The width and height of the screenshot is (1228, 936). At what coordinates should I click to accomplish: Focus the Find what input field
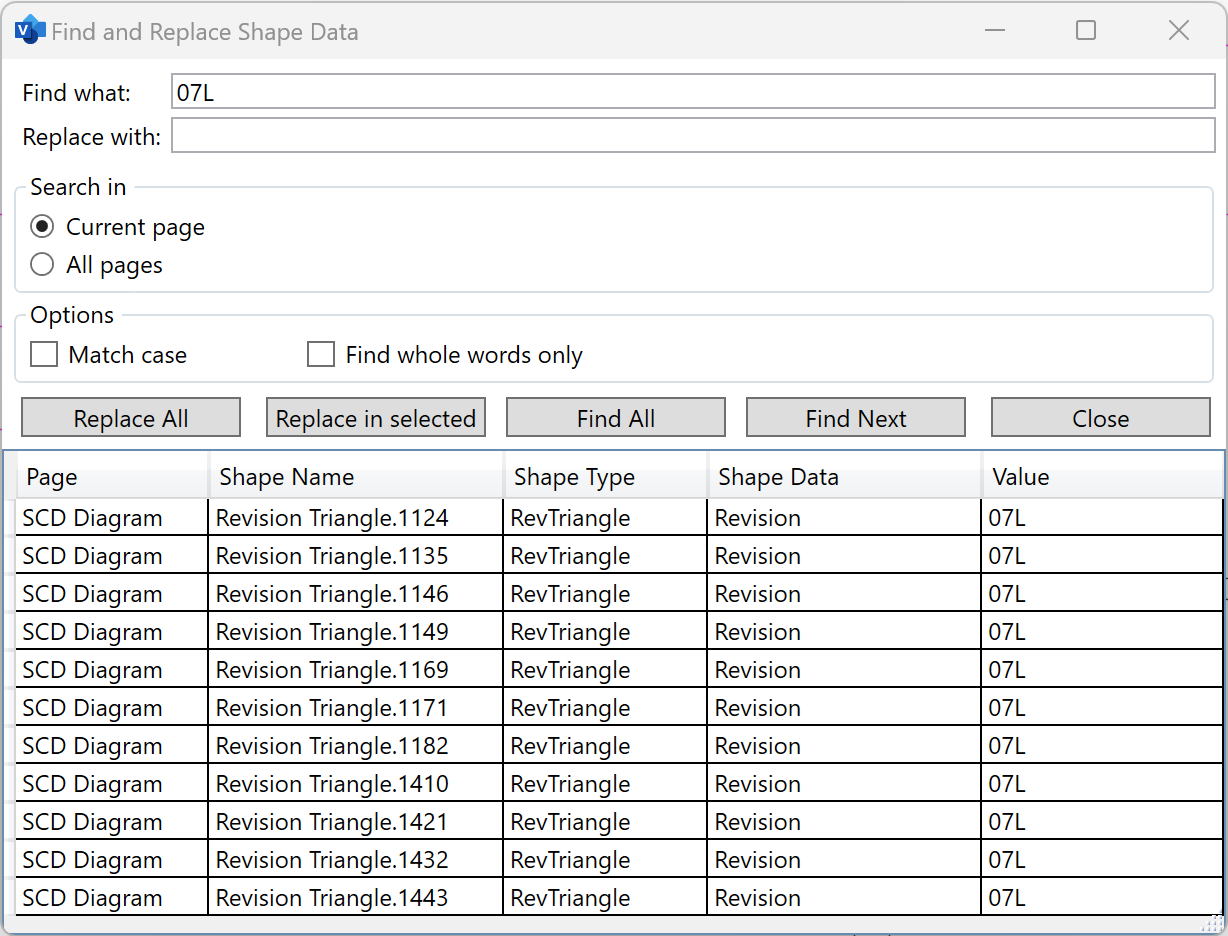click(693, 92)
